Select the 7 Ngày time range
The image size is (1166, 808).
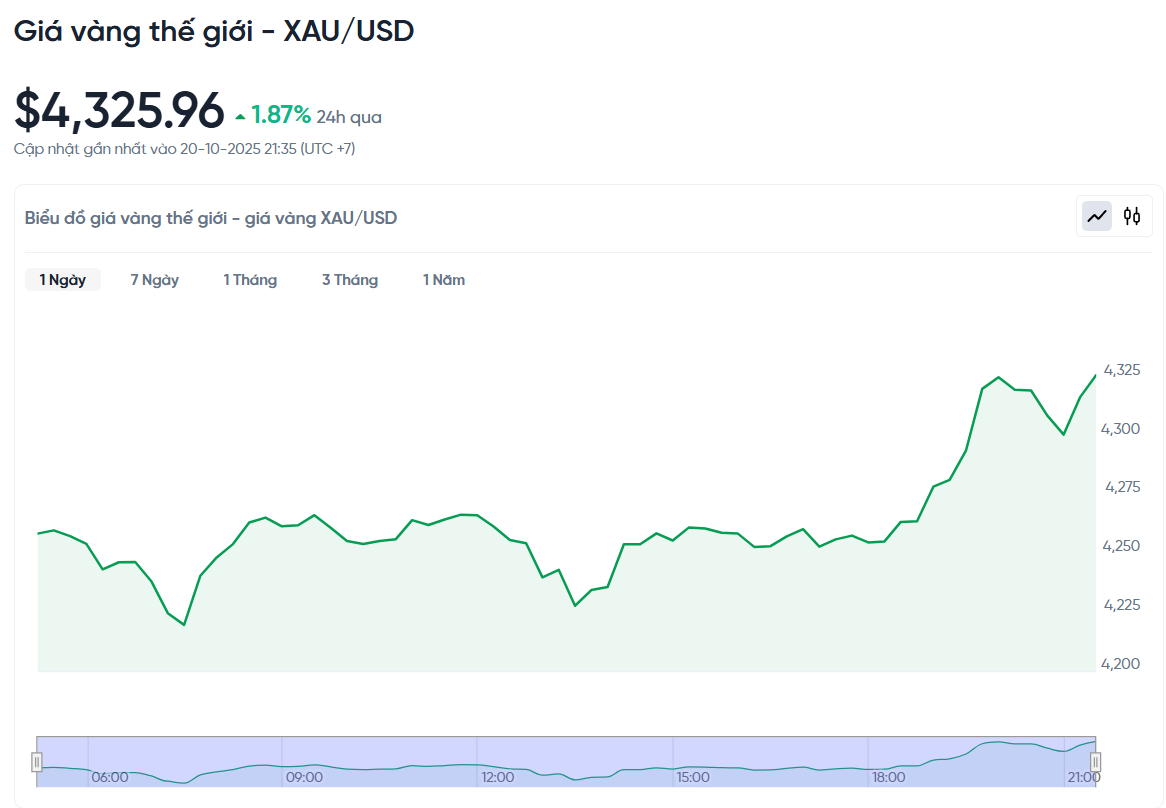click(155, 280)
